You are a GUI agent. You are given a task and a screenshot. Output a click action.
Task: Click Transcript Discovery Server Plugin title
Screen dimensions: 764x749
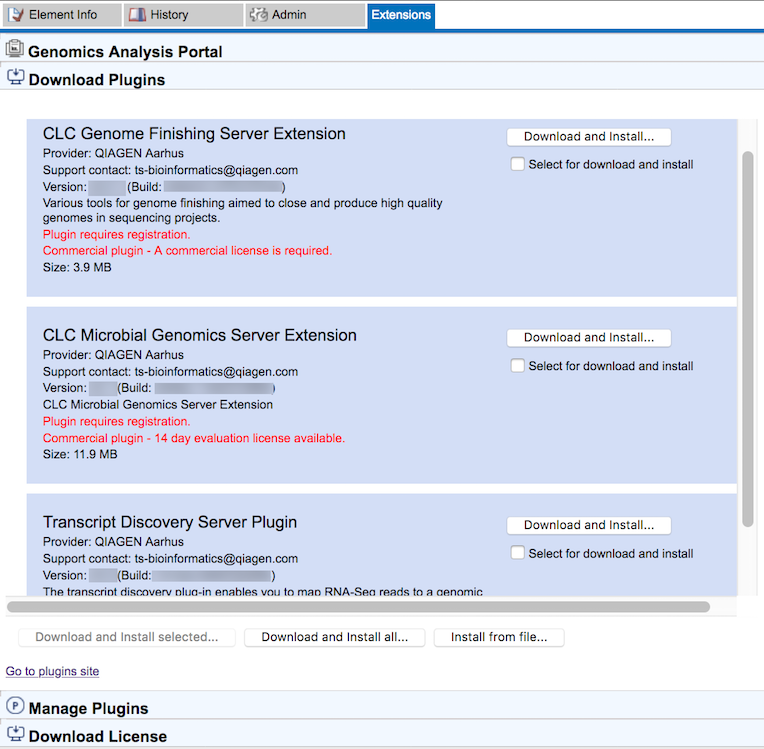[x=170, y=522]
